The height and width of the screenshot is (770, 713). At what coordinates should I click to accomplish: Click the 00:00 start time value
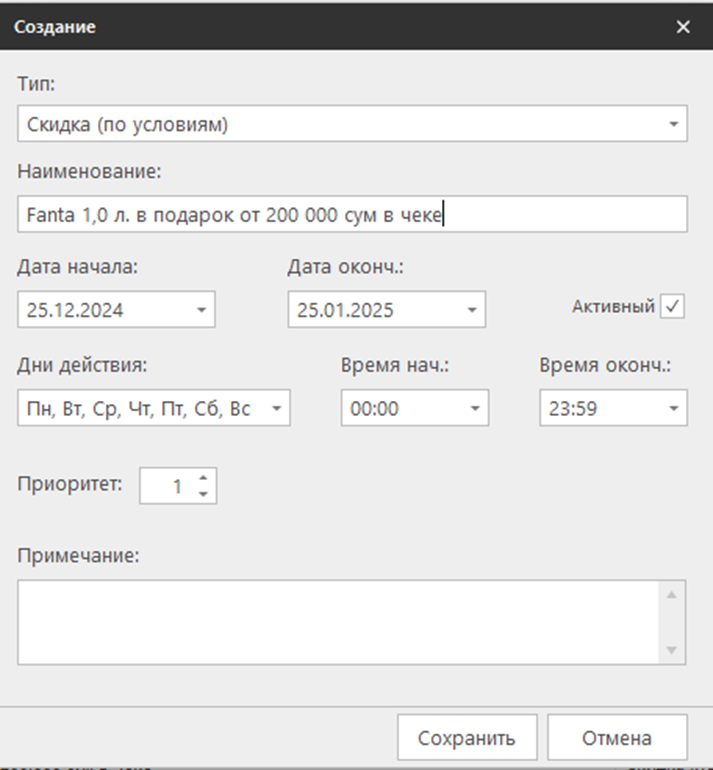coord(370,408)
